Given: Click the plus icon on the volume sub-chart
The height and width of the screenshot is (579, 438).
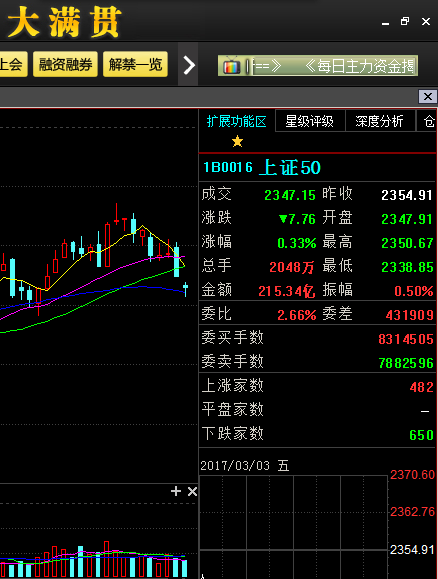Looking at the screenshot, I should pyautogui.click(x=176, y=491).
